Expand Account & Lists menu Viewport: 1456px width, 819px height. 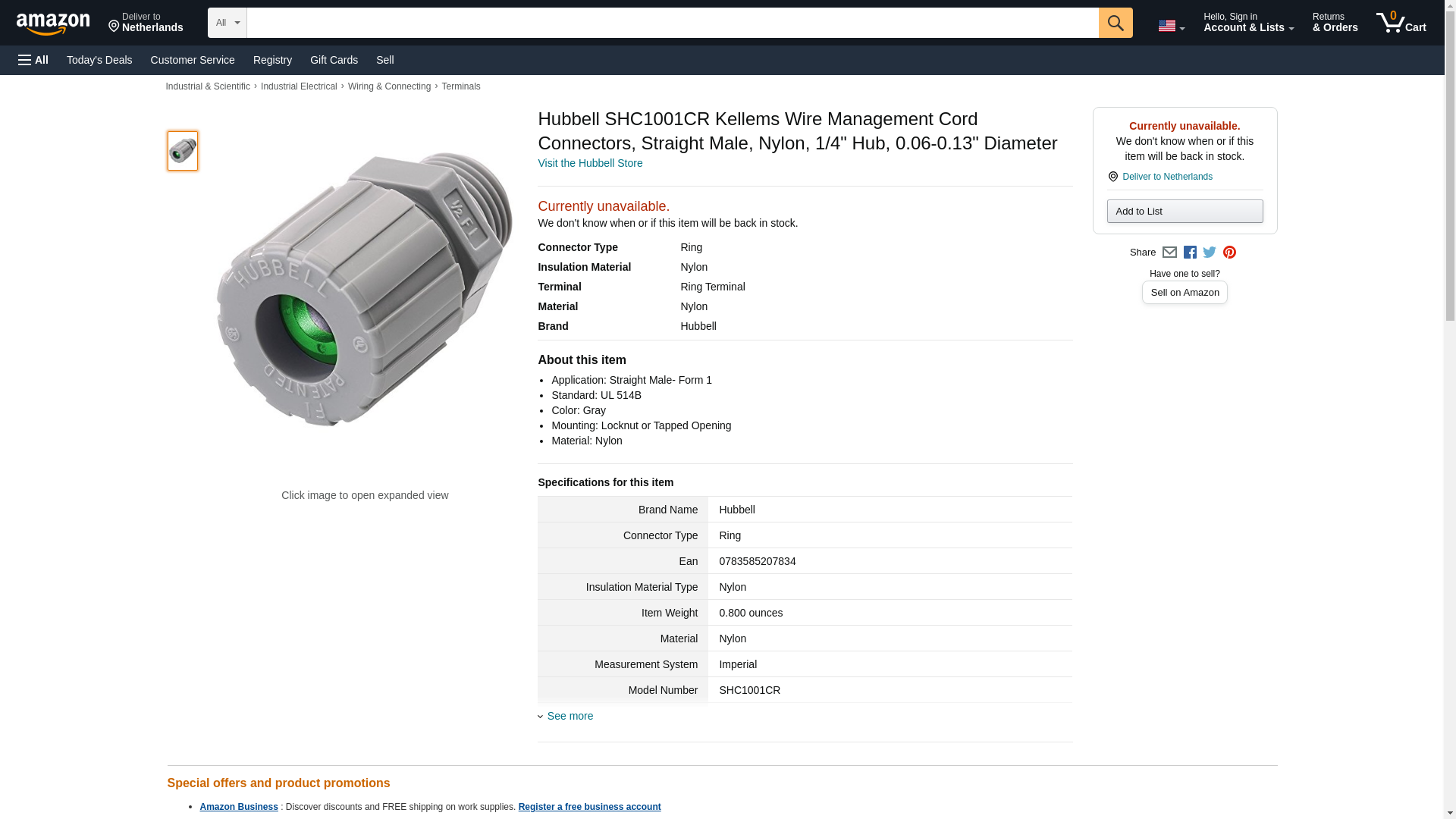1248,23
